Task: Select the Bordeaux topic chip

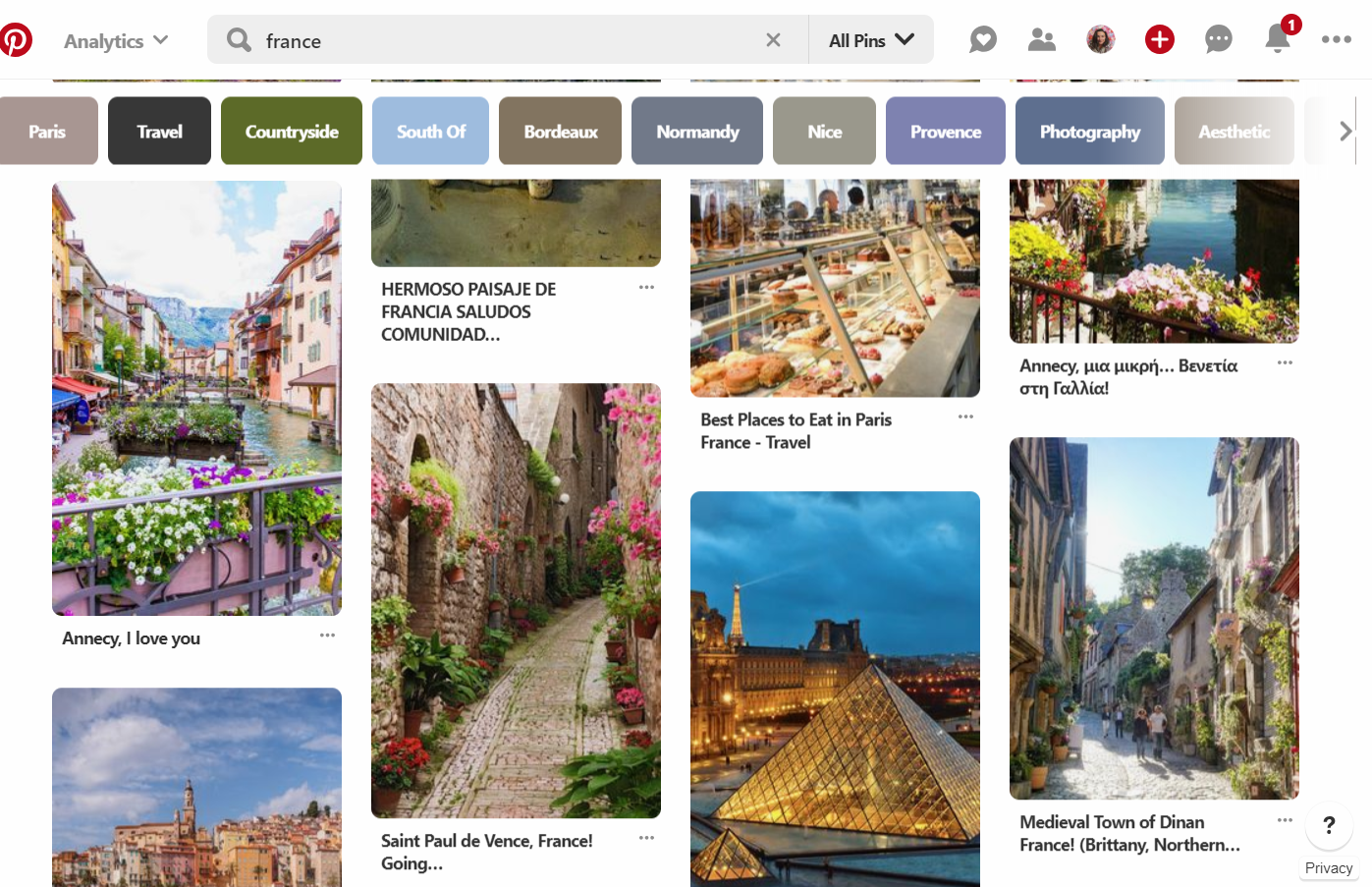Action: pos(560,131)
